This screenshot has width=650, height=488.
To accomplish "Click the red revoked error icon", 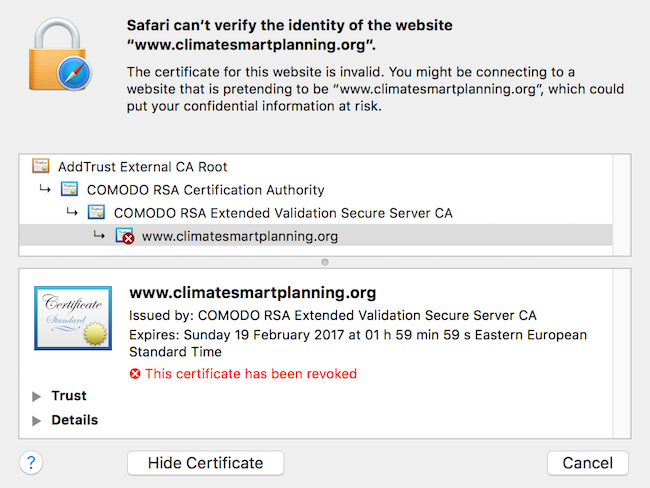I will point(136,374).
